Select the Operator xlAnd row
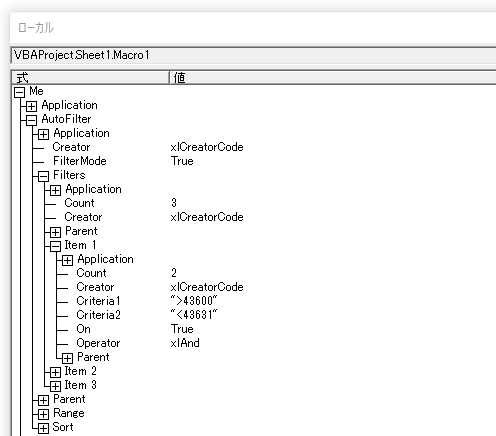Image resolution: width=496 pixels, height=436 pixels. (x=253, y=343)
